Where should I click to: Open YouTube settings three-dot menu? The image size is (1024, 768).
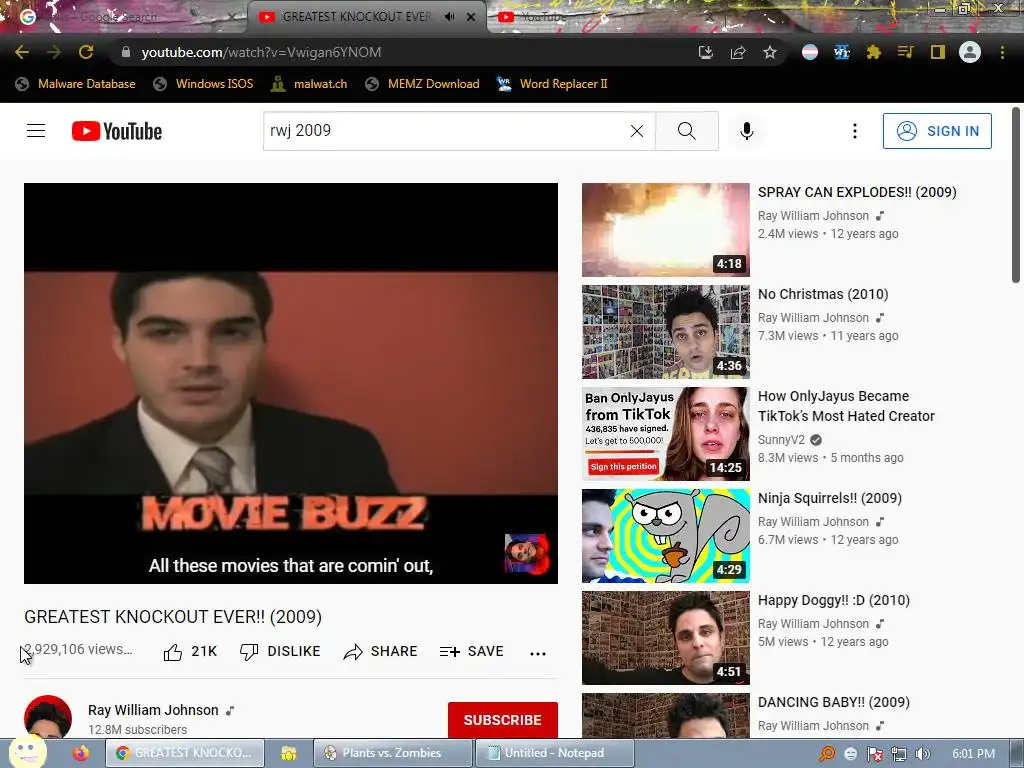pos(854,131)
